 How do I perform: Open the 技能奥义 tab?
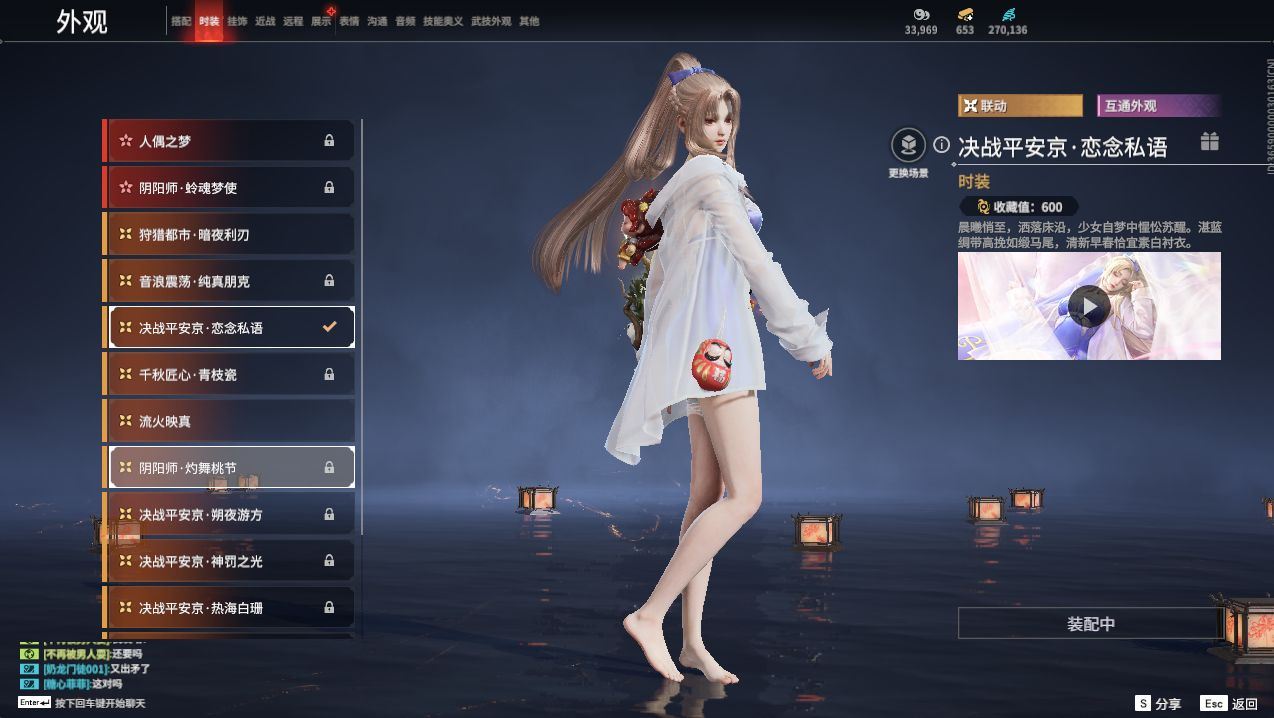click(443, 21)
